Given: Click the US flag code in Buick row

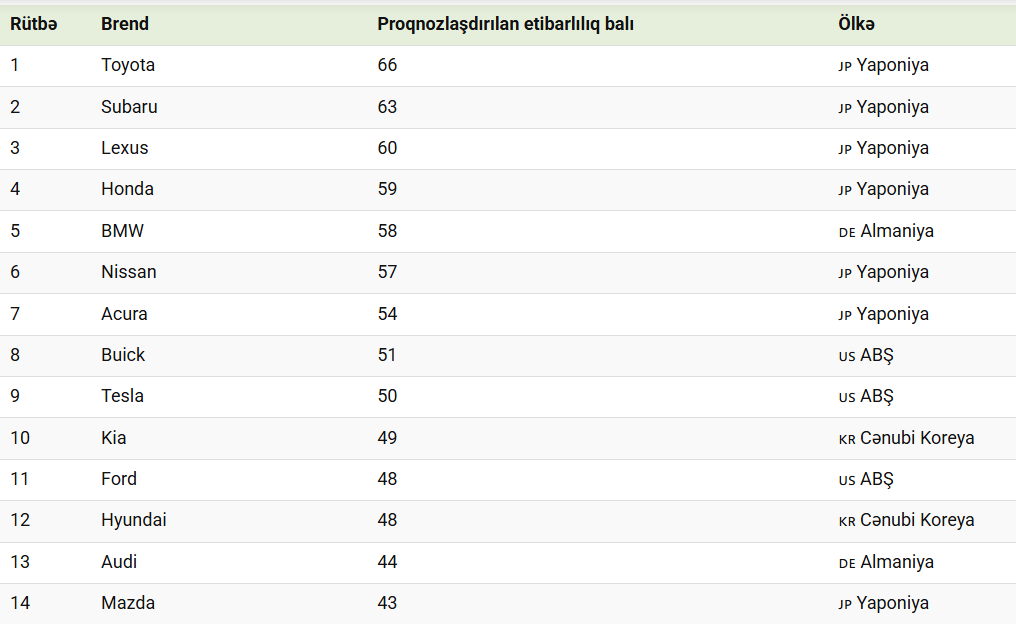Looking at the screenshot, I should click(x=847, y=356).
